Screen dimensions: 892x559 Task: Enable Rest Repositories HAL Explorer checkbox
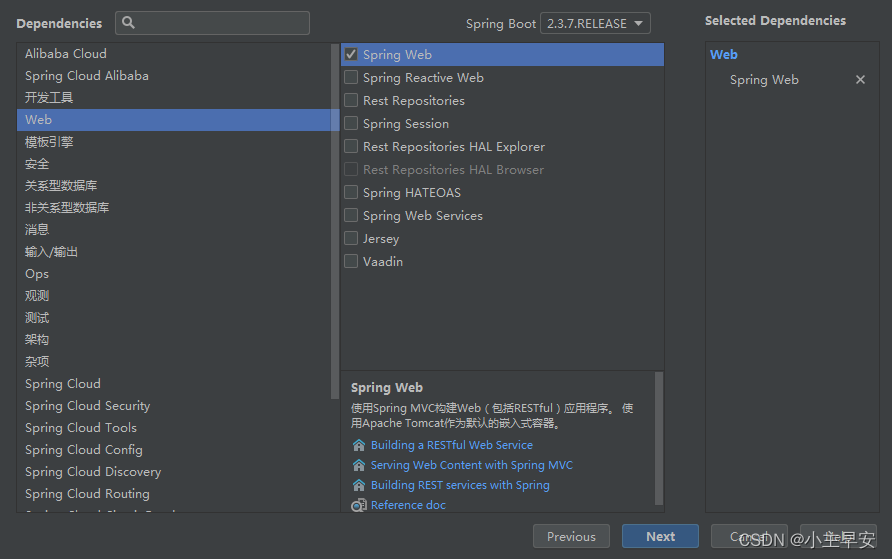[351, 146]
